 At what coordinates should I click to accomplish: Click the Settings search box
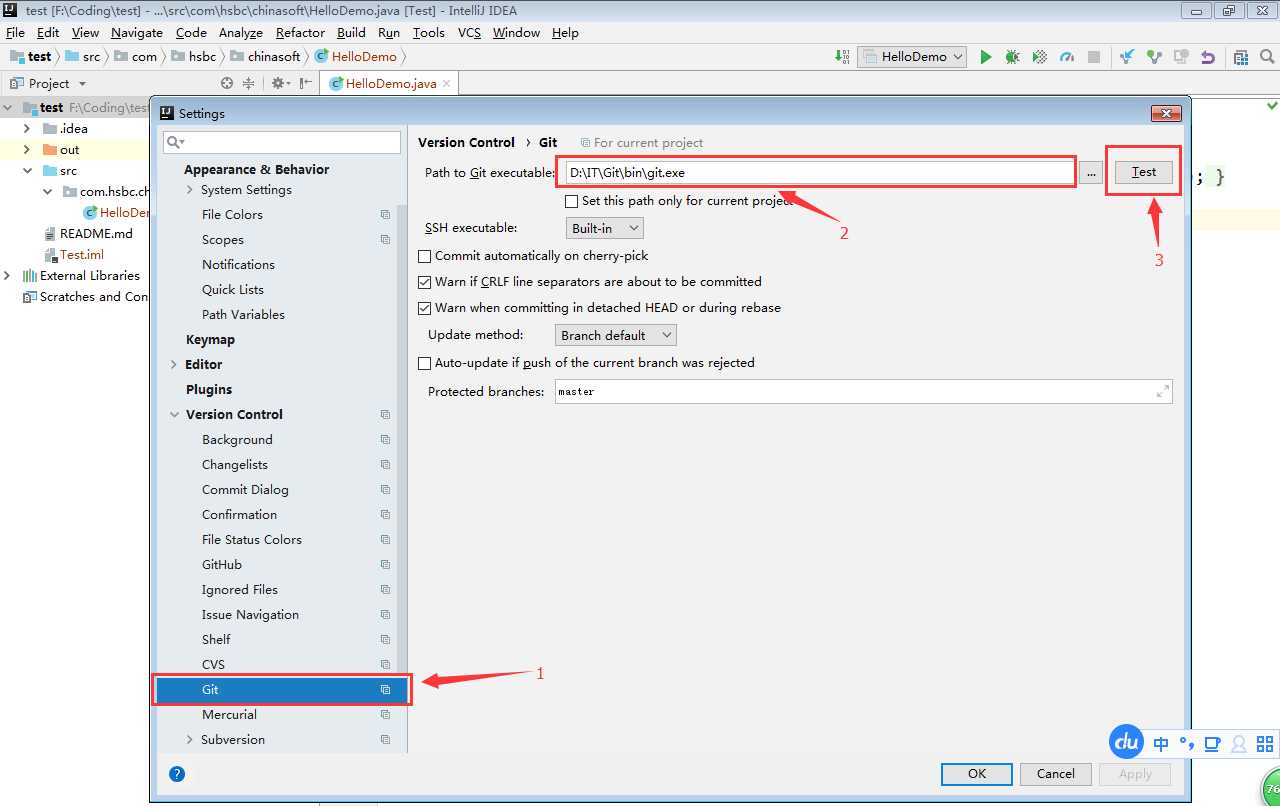tap(282, 142)
